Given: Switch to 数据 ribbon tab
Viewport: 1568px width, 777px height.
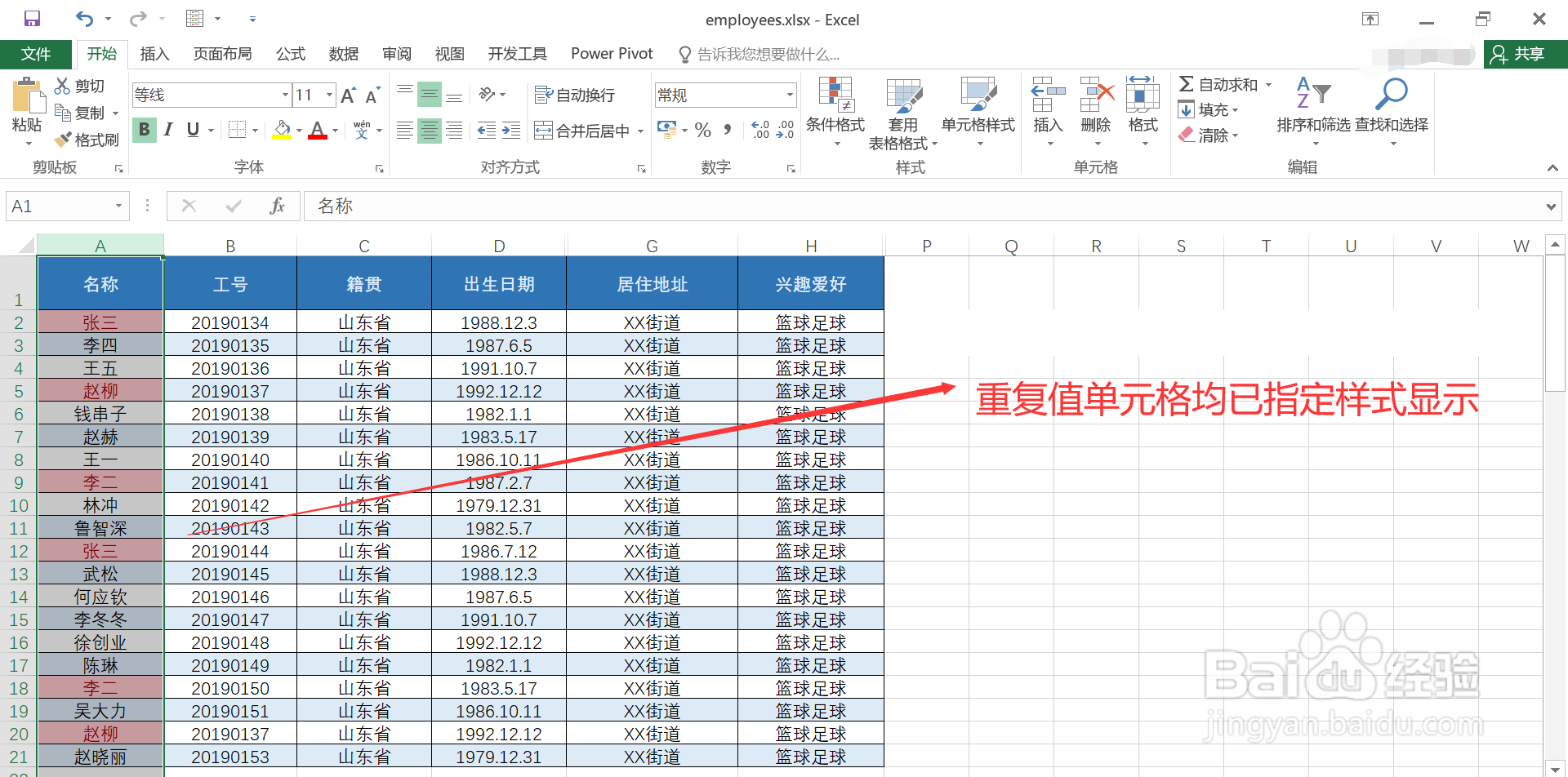Looking at the screenshot, I should pos(344,54).
